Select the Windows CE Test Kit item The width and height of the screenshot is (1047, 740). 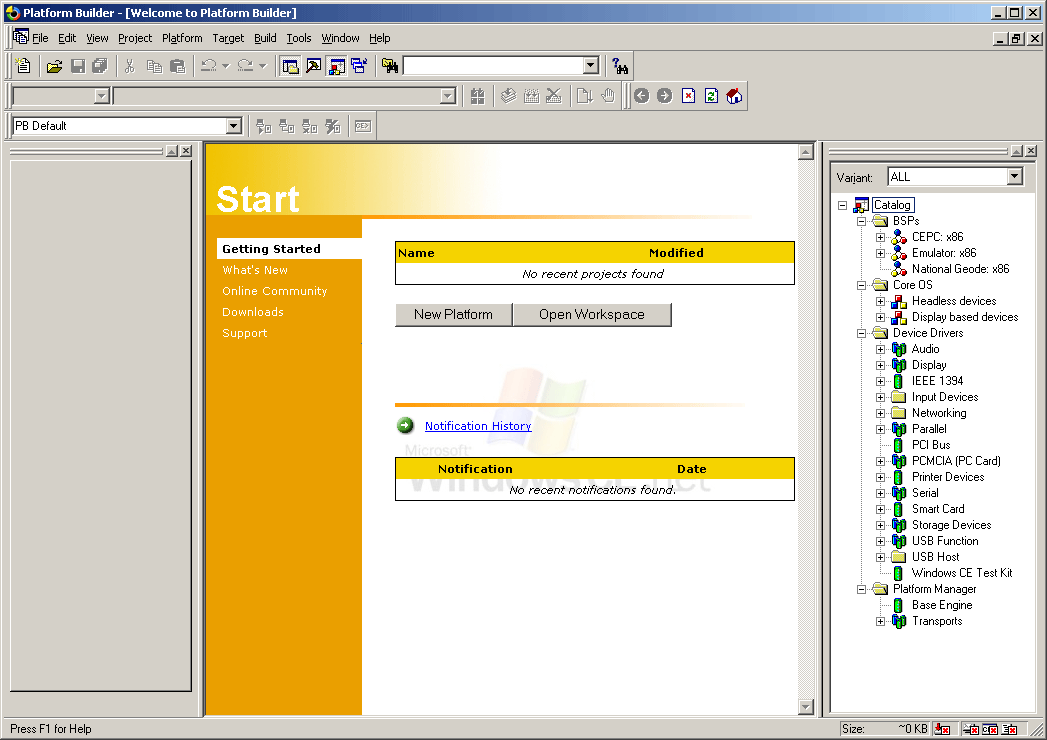tap(962, 573)
